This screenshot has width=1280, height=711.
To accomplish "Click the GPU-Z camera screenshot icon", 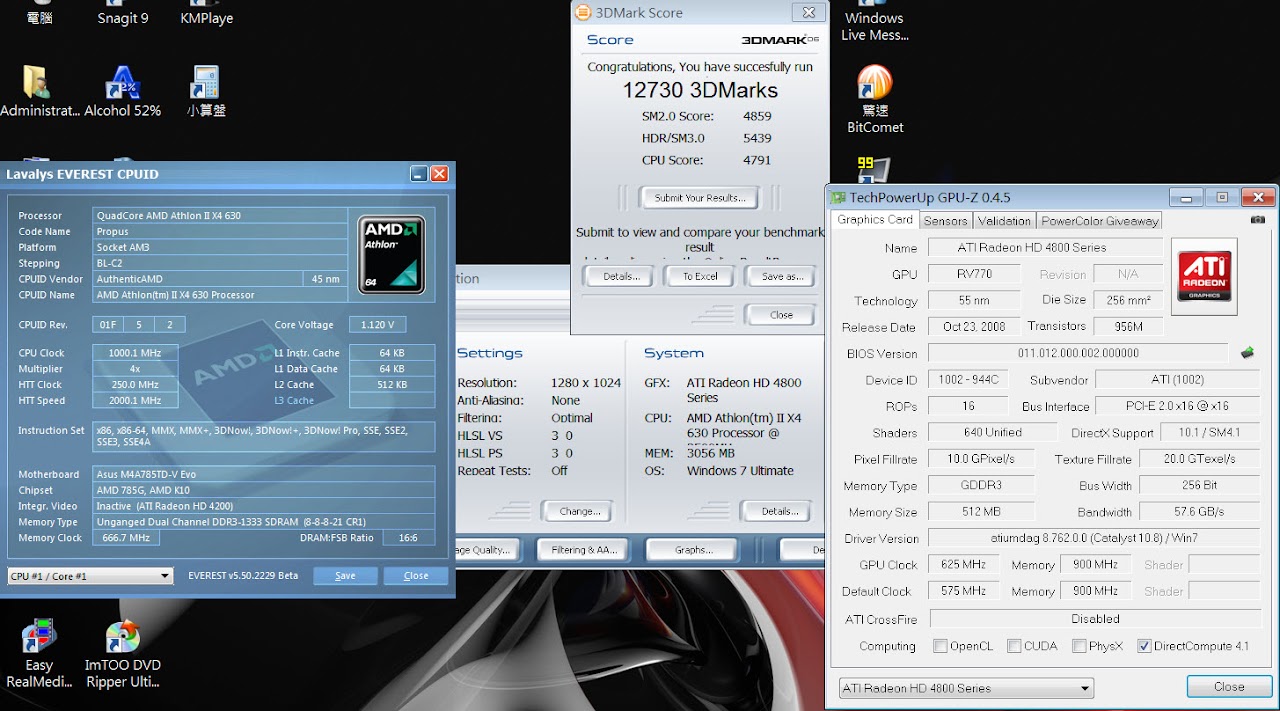I will (1258, 220).
